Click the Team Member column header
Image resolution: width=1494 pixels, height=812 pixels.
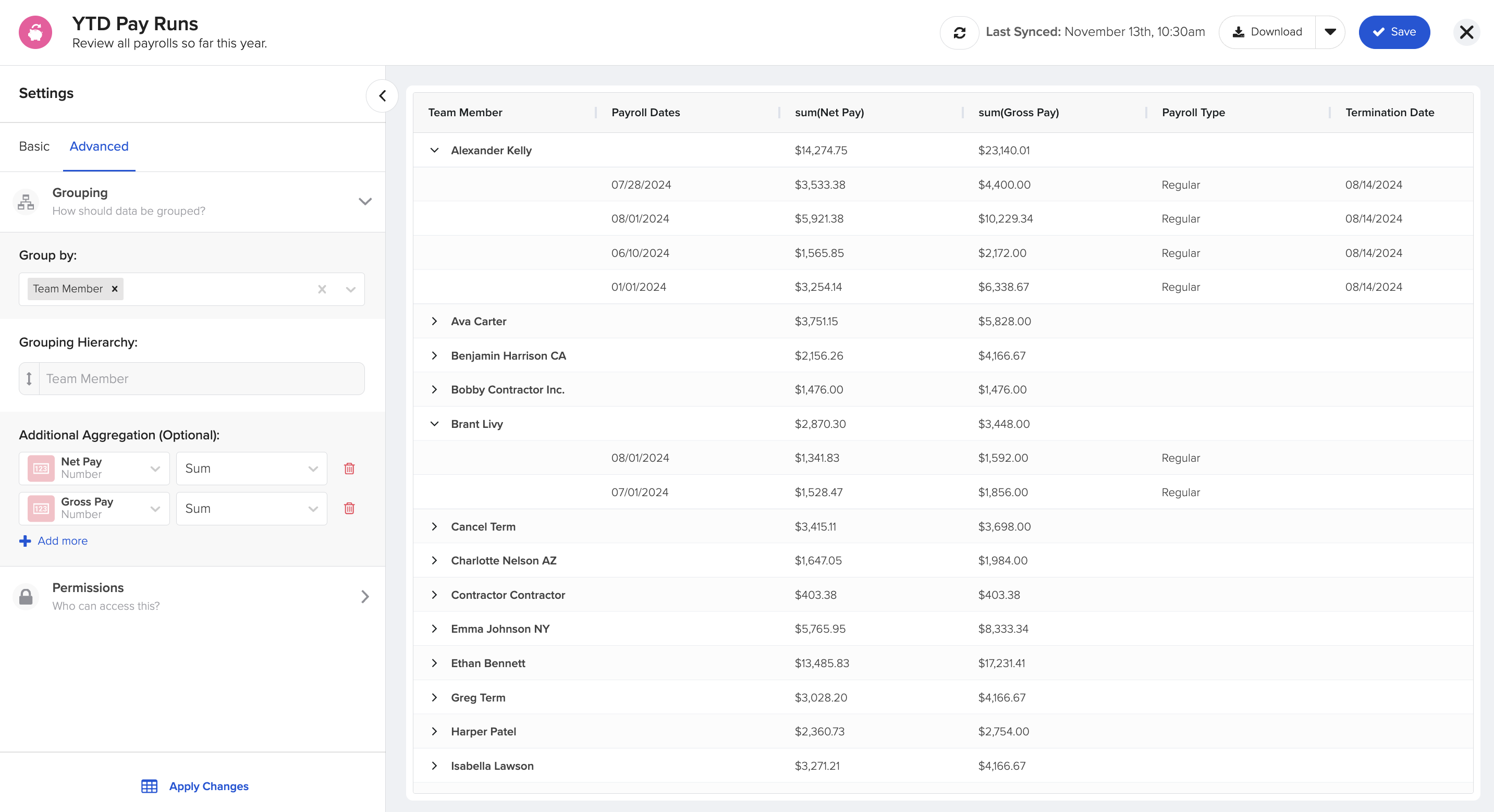465,113
